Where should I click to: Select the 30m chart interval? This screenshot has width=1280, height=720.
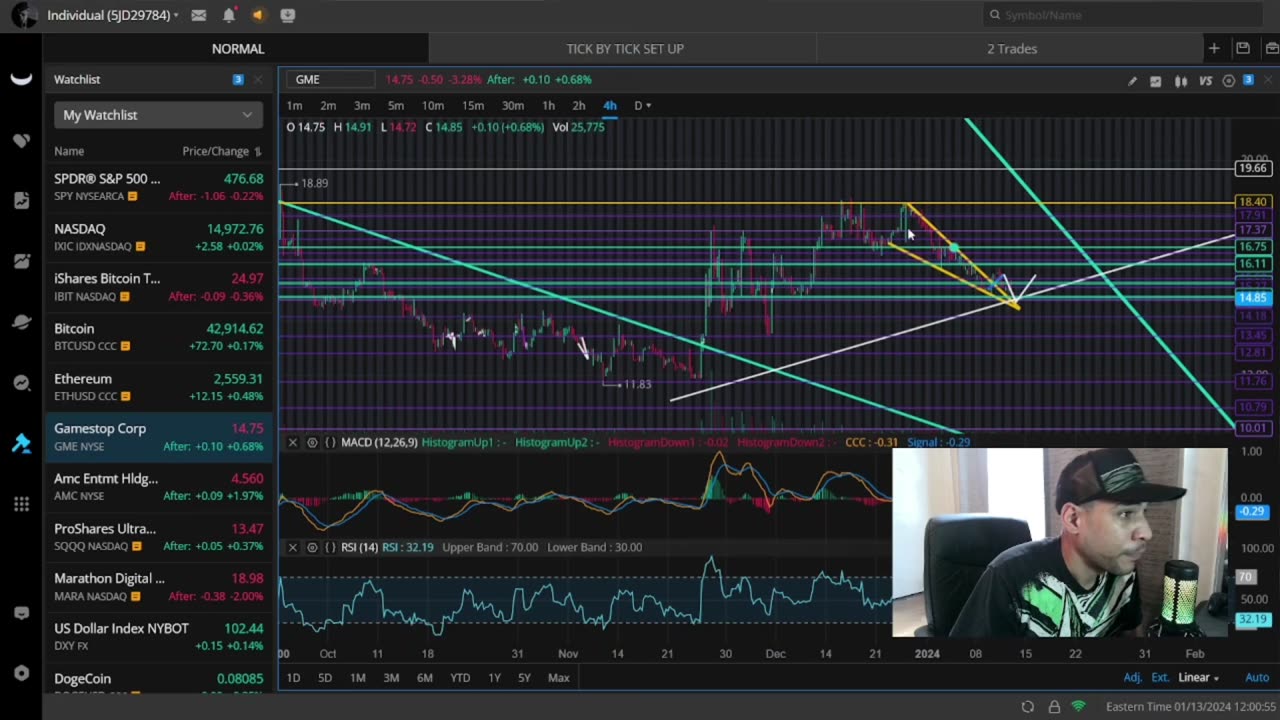pos(512,105)
